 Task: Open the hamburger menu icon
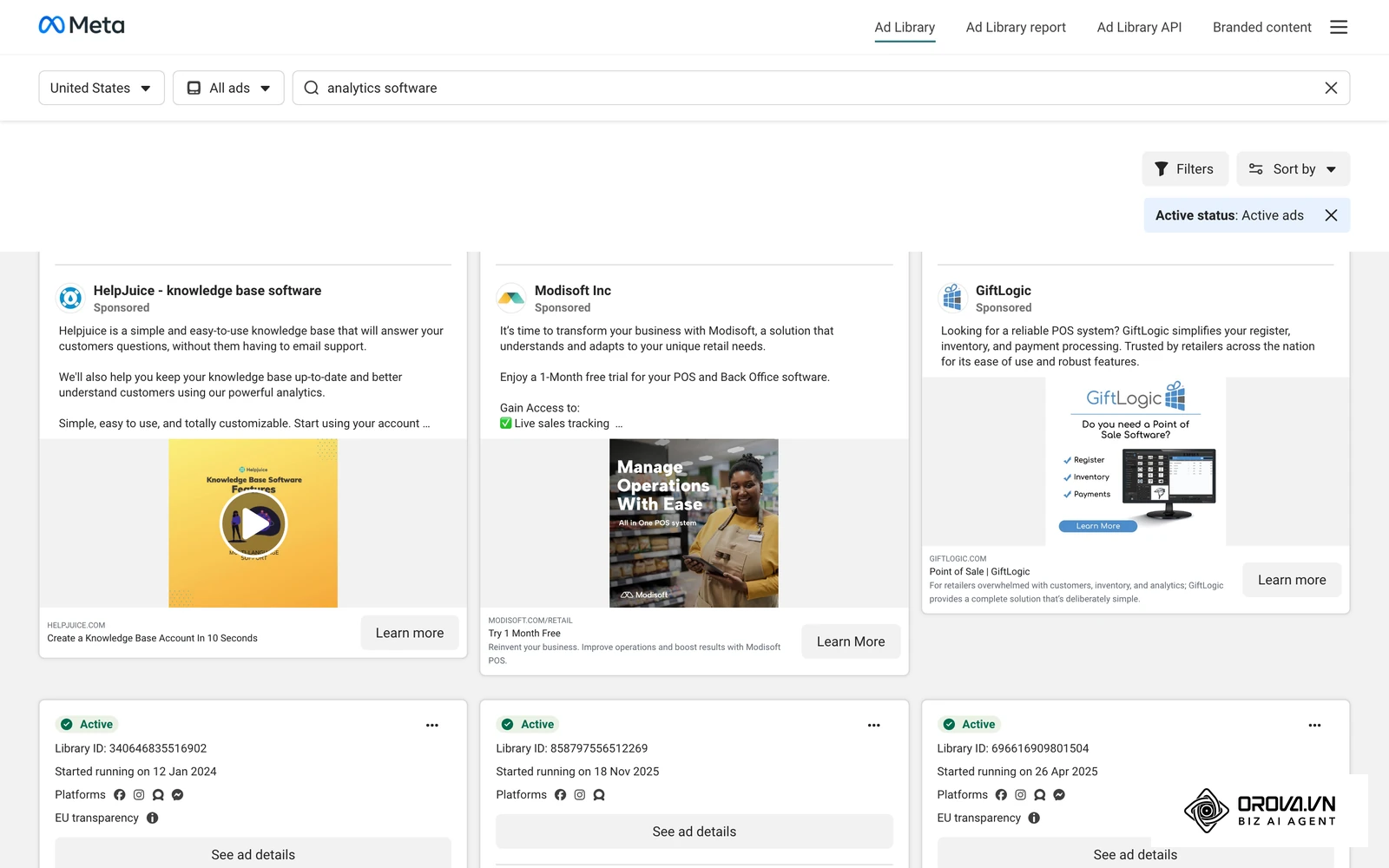click(1339, 27)
